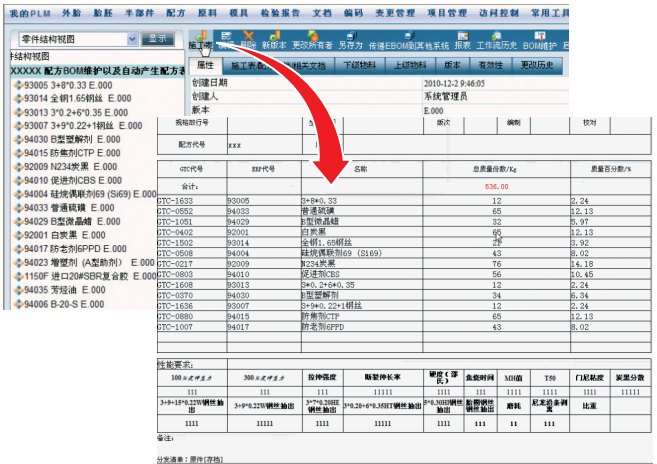Open the 变更管理 menu
The width and height of the screenshot is (657, 464).
(395, 13)
